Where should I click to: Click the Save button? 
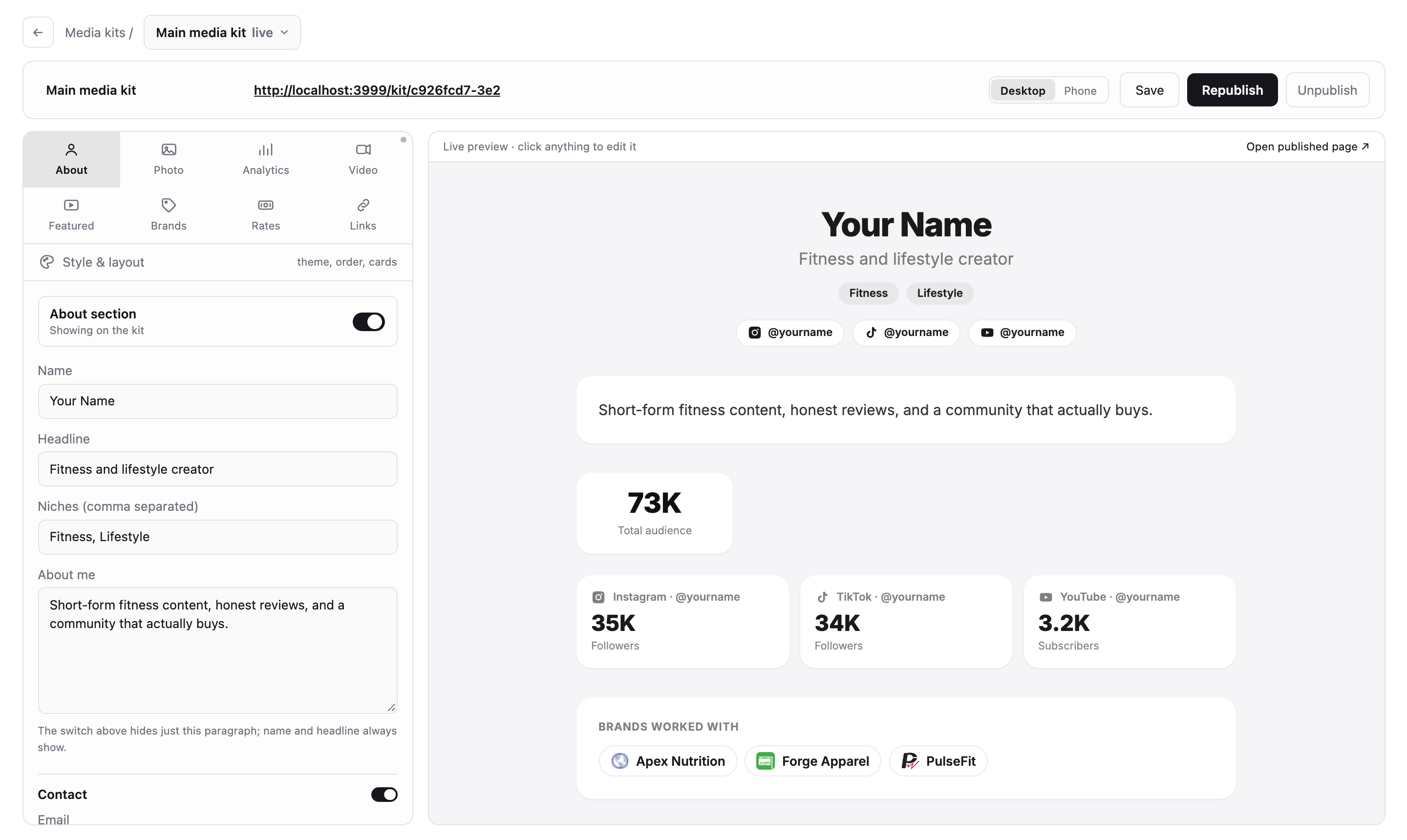coord(1150,90)
